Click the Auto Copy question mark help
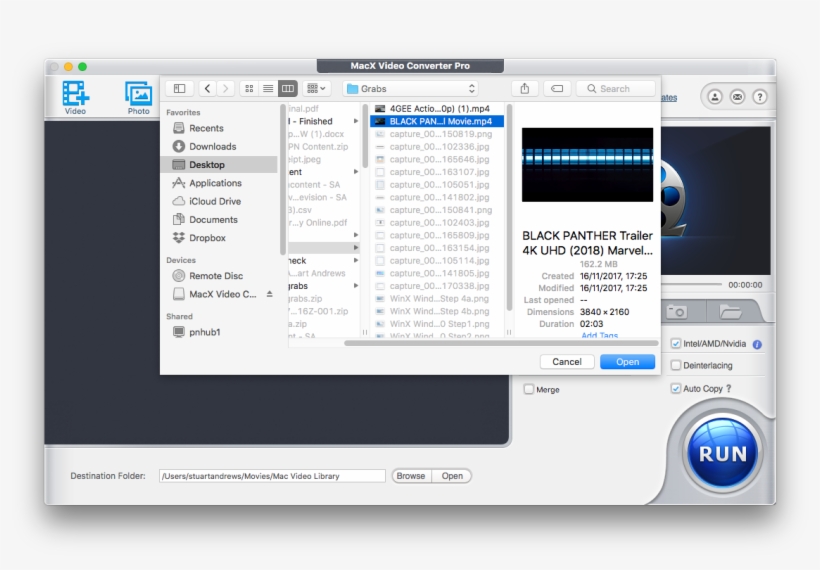The width and height of the screenshot is (820, 570). coord(729,389)
